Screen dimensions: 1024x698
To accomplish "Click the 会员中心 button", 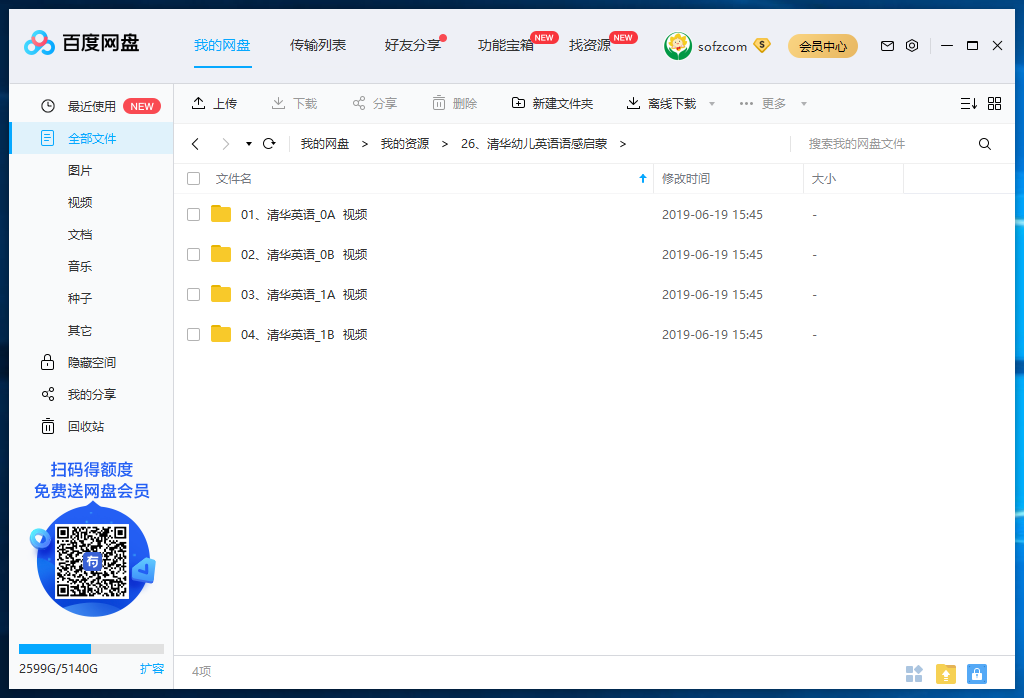I will tap(822, 46).
